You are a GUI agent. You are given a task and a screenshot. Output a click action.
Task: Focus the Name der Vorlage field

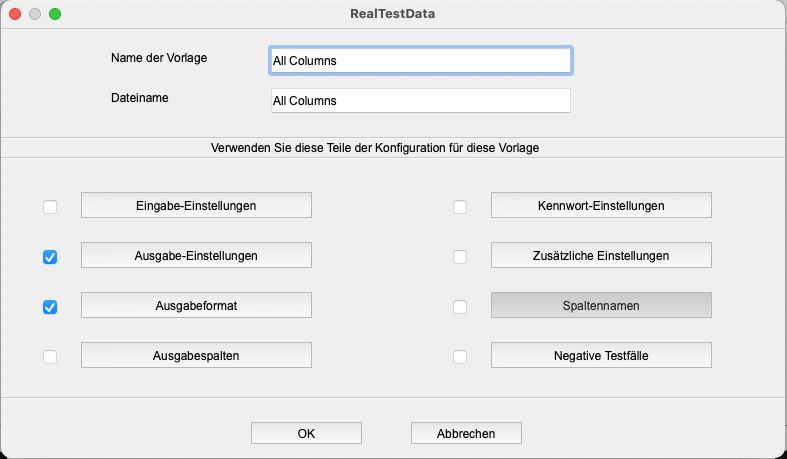point(421,61)
